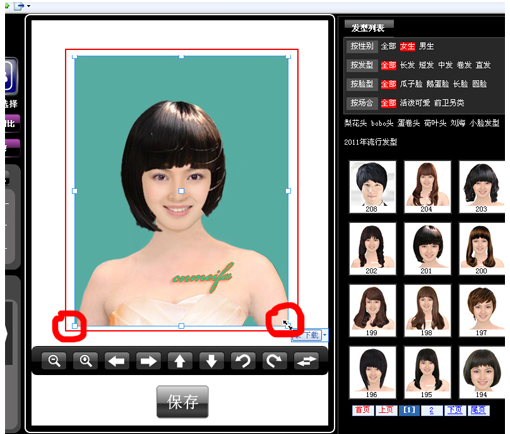Choose hairstyle thumbnail 197
The width and height of the screenshot is (510, 434).
482,310
